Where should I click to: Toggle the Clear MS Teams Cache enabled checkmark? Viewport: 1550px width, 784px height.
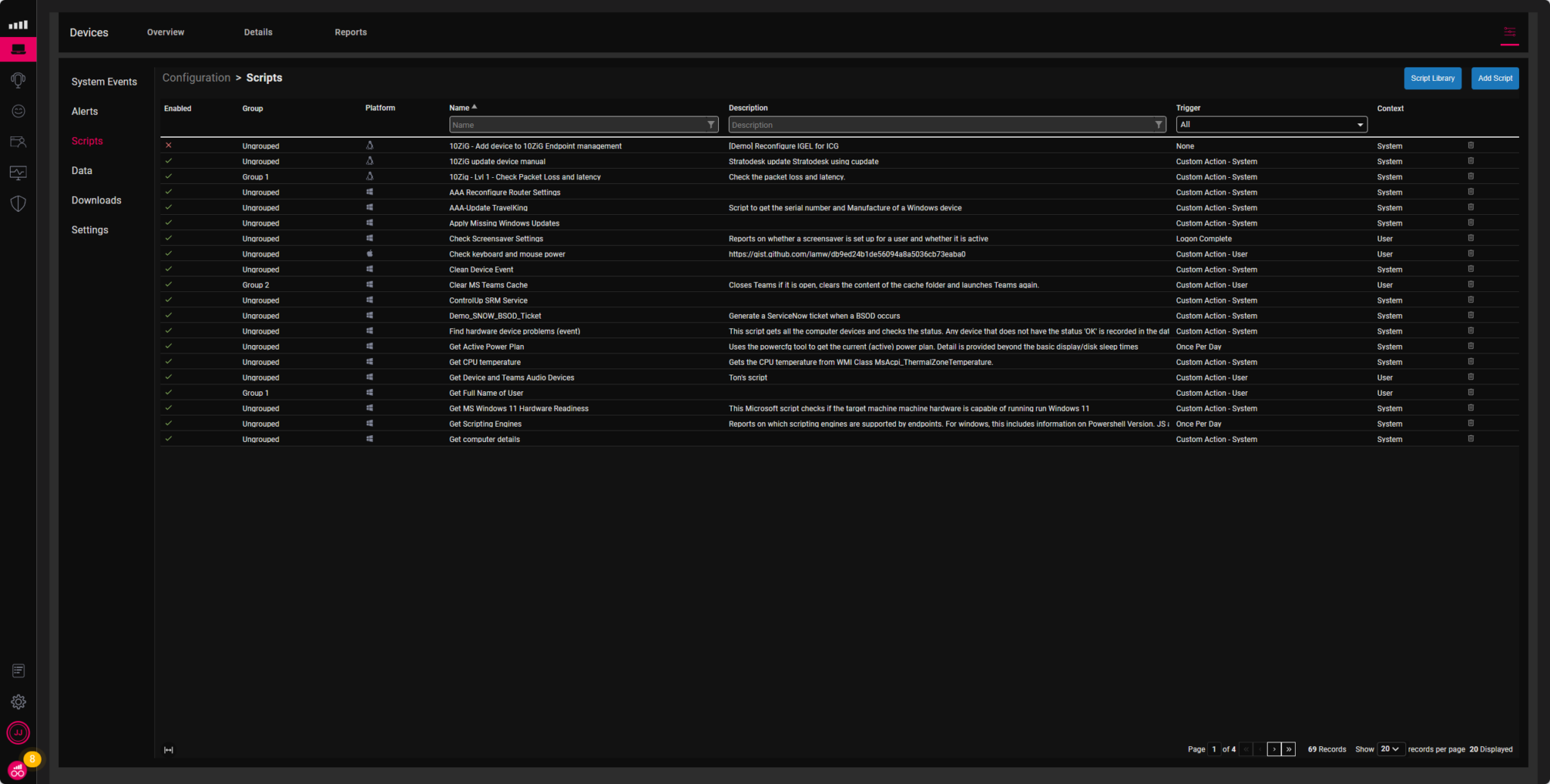(x=168, y=285)
